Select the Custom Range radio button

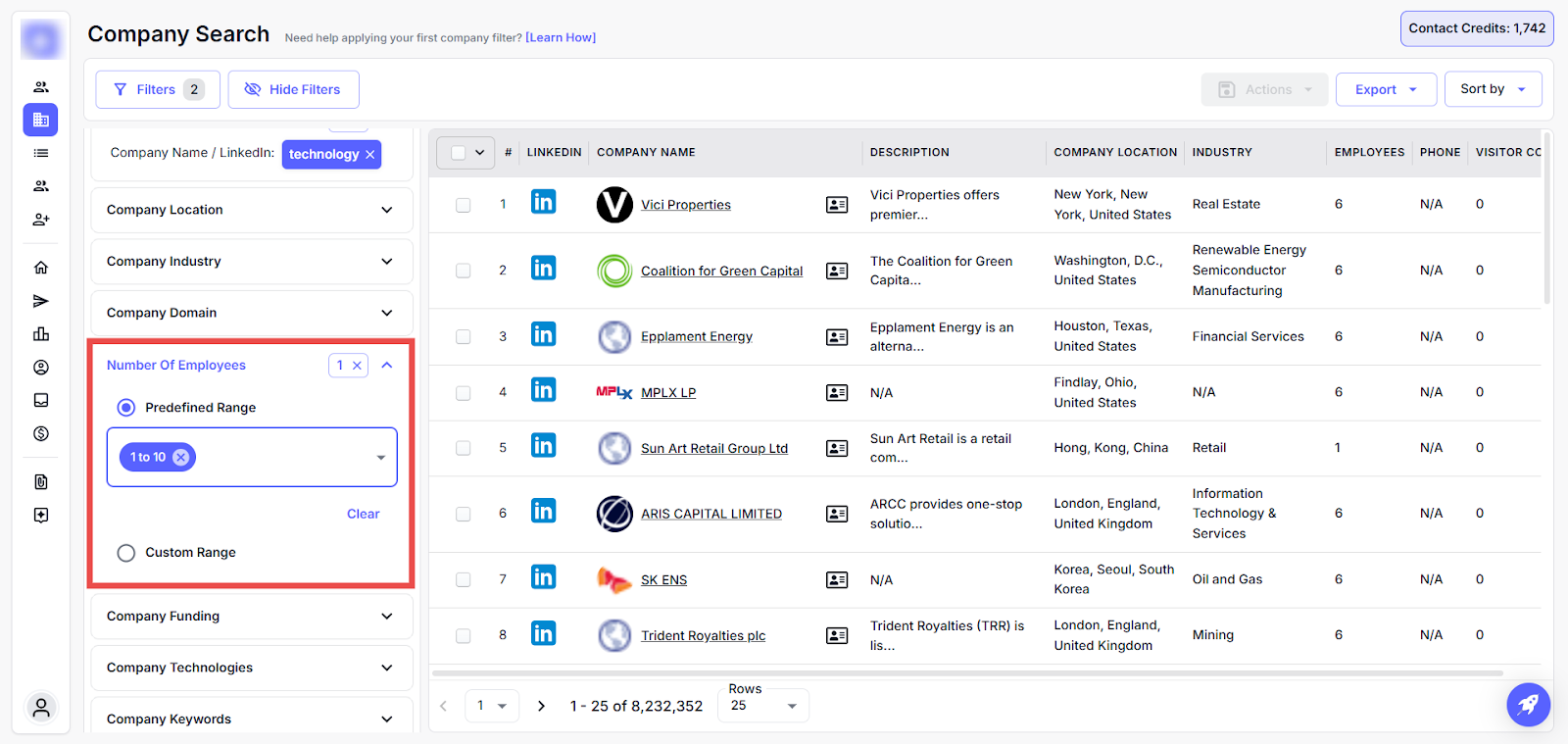click(x=126, y=553)
